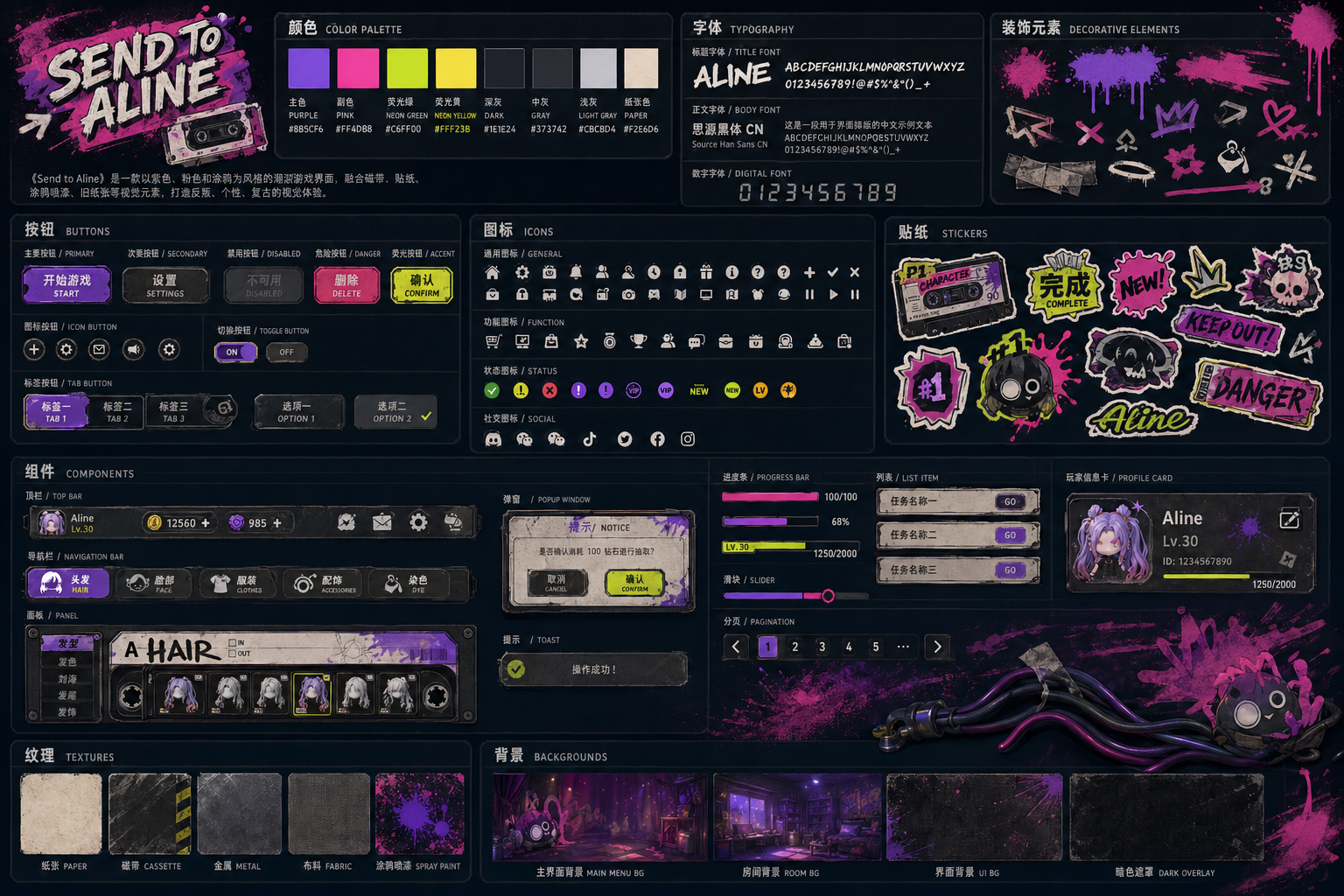
Task: Click the SETTINGS secondary button
Action: [x=165, y=285]
